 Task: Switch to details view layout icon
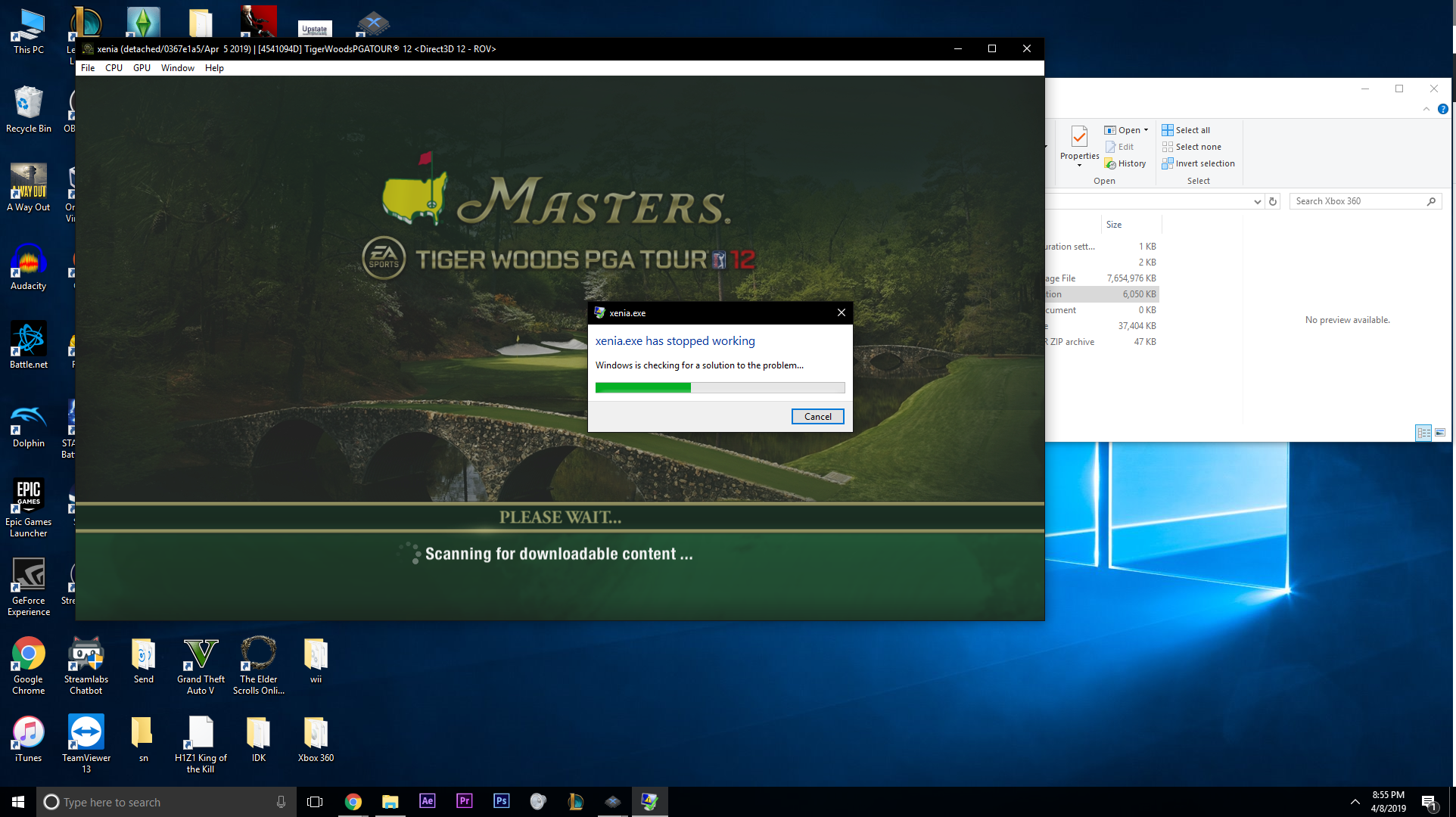pos(1423,433)
